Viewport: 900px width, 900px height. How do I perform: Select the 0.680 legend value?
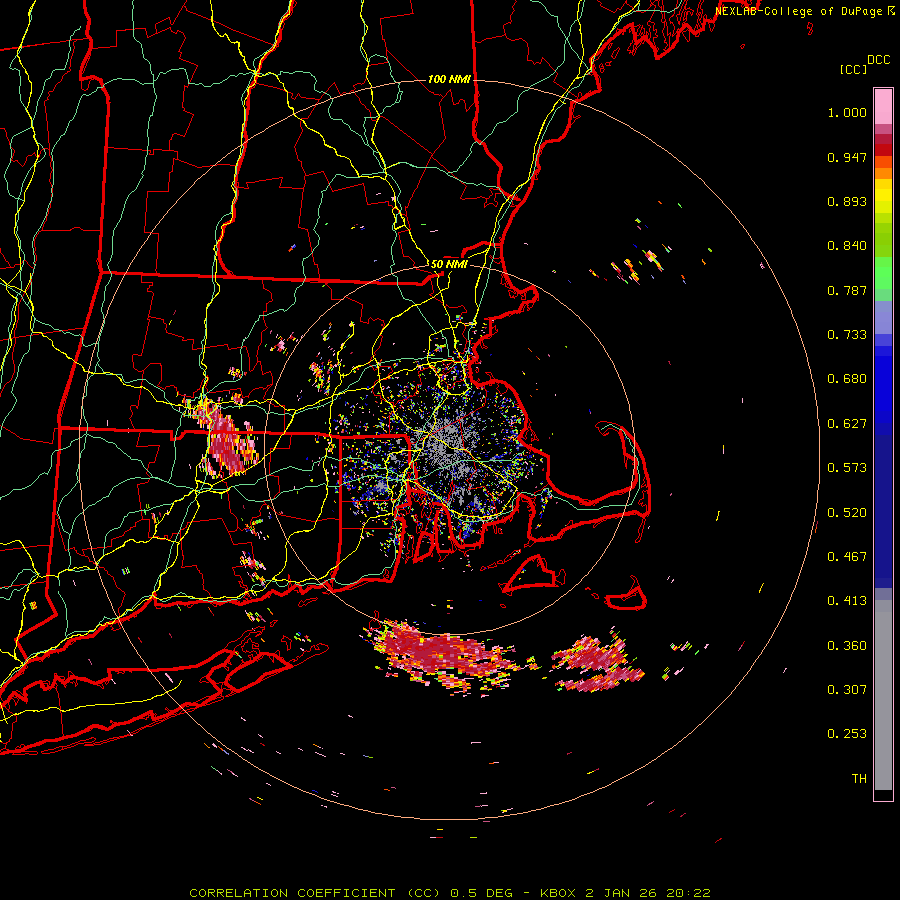847,379
